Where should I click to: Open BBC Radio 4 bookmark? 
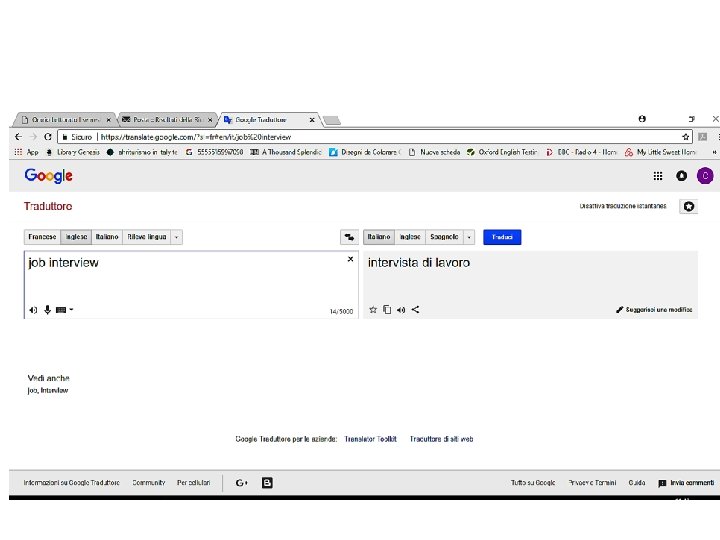coord(581,152)
